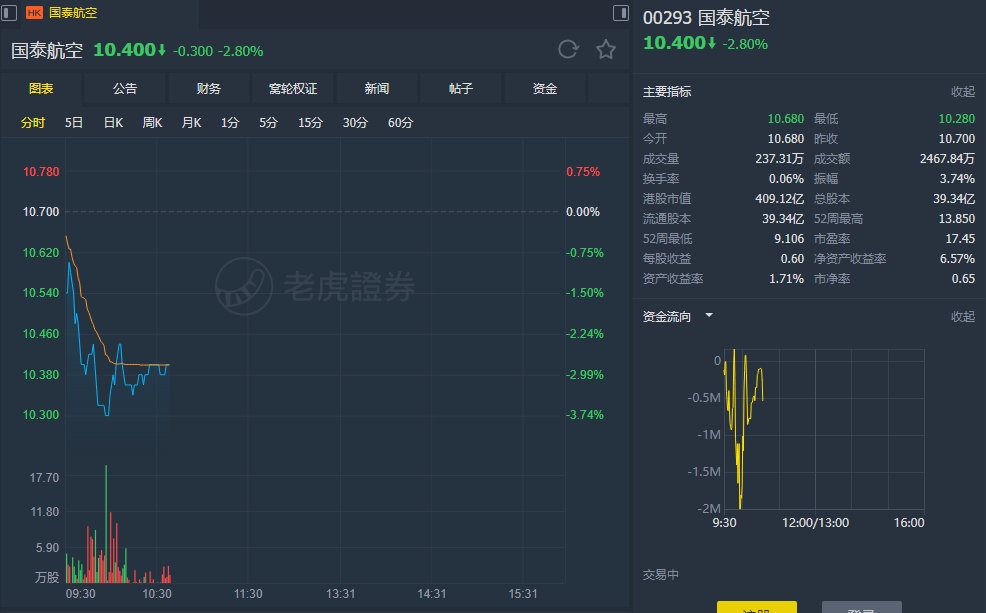
Task: Click the 振幅 value 3.74%
Action: [x=957, y=179]
